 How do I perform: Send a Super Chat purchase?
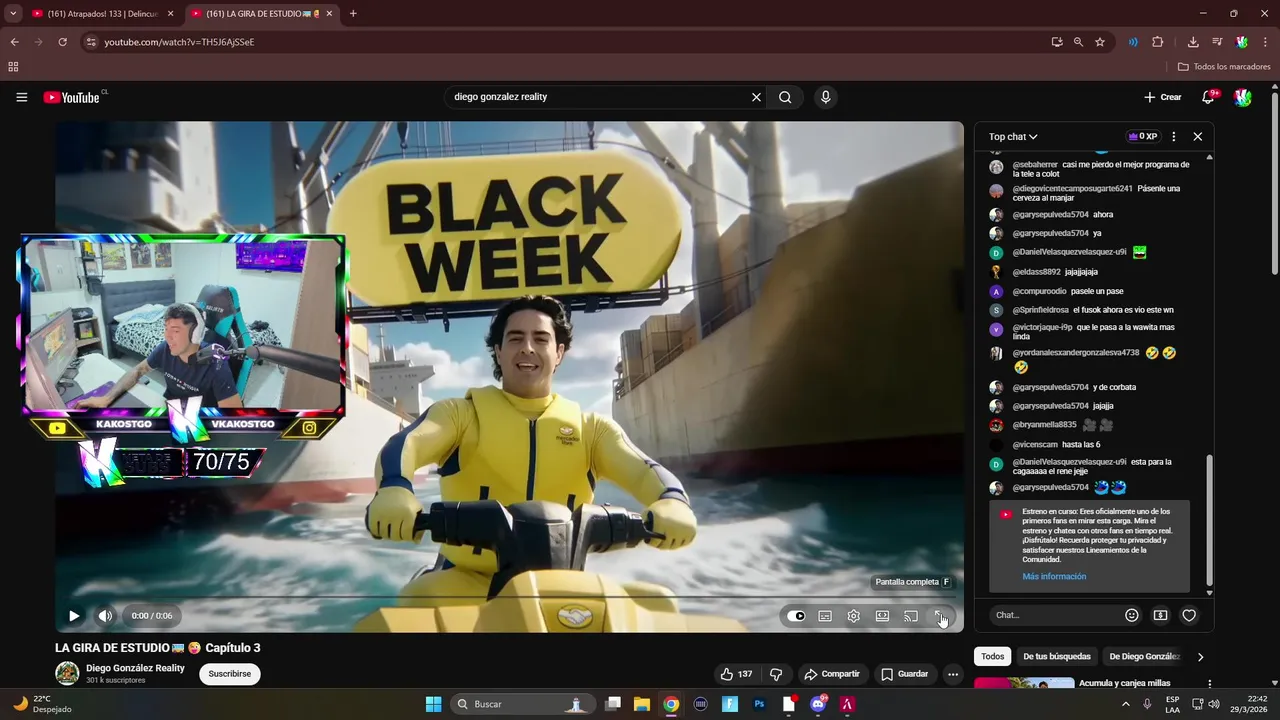[1160, 616]
